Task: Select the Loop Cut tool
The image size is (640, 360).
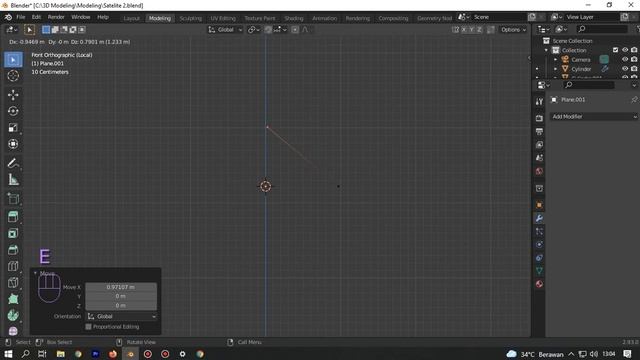Action: (x=13, y=266)
